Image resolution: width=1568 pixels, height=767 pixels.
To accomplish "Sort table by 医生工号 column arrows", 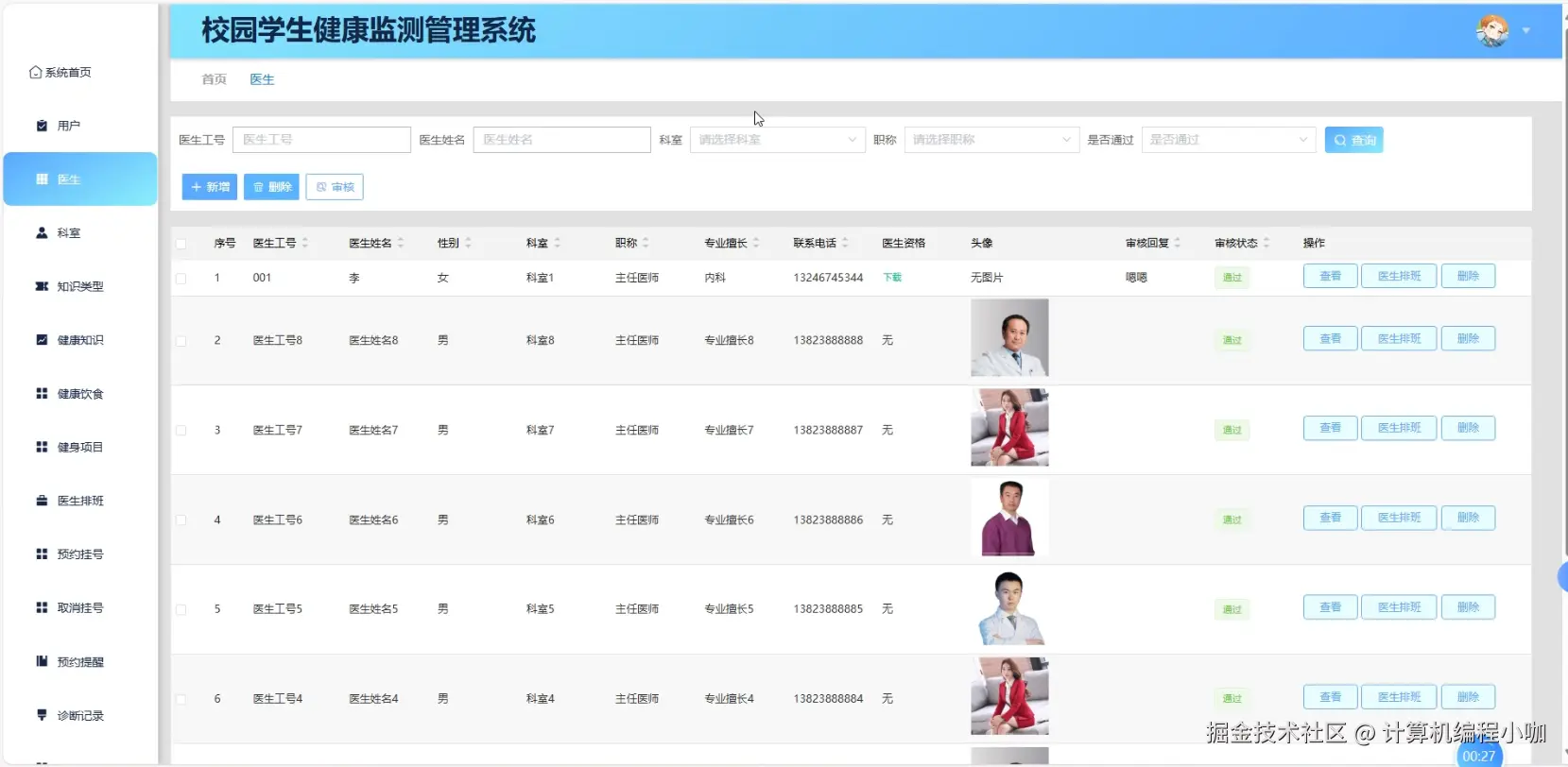I will [x=305, y=243].
